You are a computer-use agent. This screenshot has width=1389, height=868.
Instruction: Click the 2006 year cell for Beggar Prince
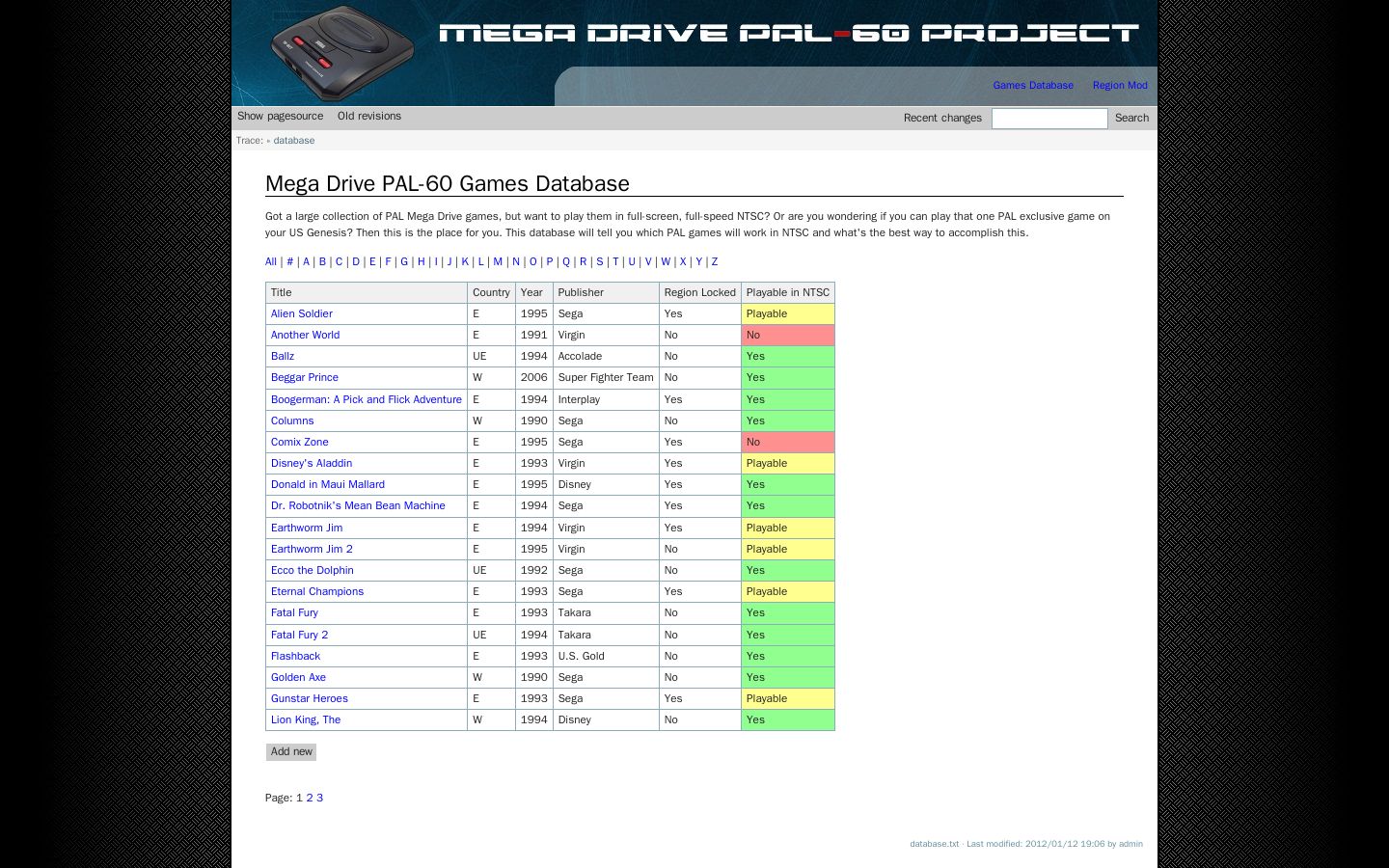coord(534,378)
